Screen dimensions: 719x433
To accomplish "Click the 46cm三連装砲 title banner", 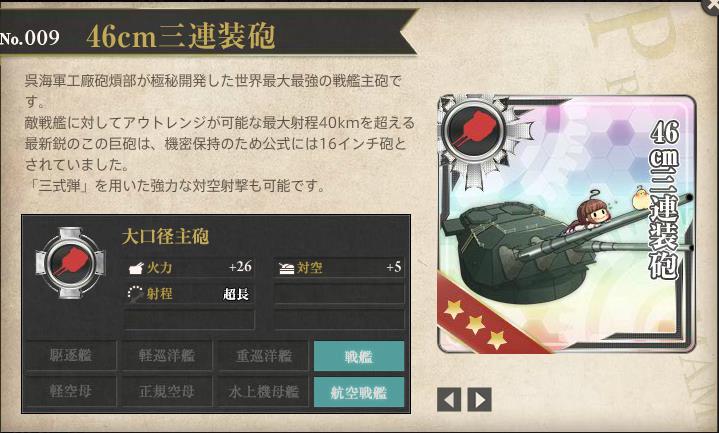I will tap(181, 36).
